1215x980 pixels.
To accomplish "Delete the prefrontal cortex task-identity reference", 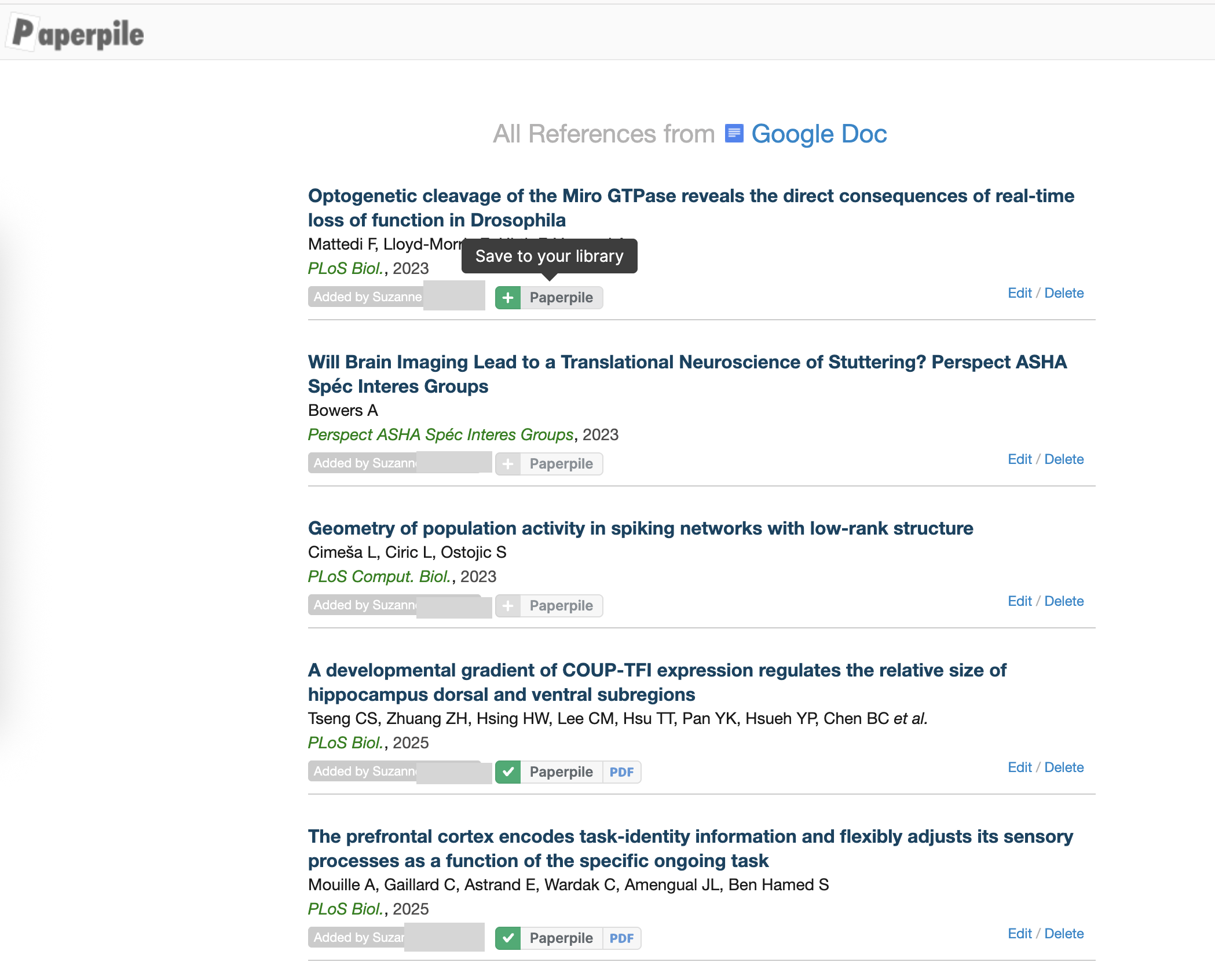I will (1064, 934).
